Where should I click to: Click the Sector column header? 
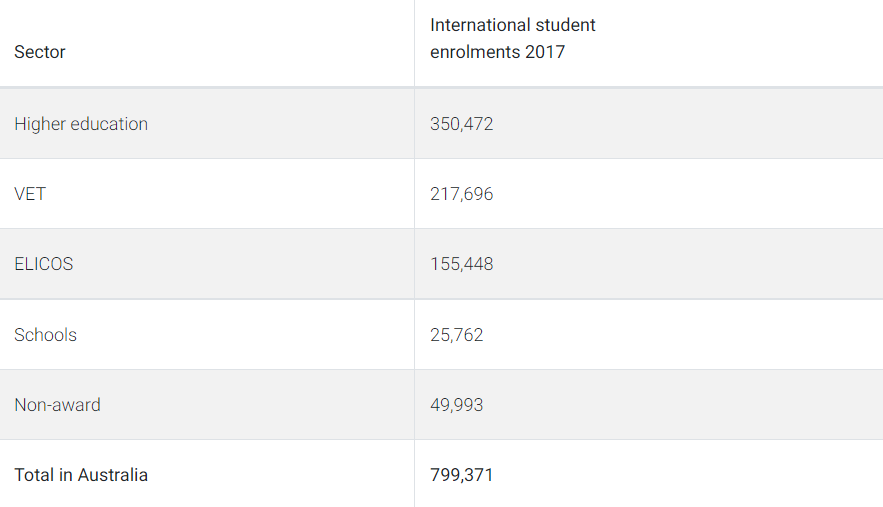pyautogui.click(x=40, y=52)
